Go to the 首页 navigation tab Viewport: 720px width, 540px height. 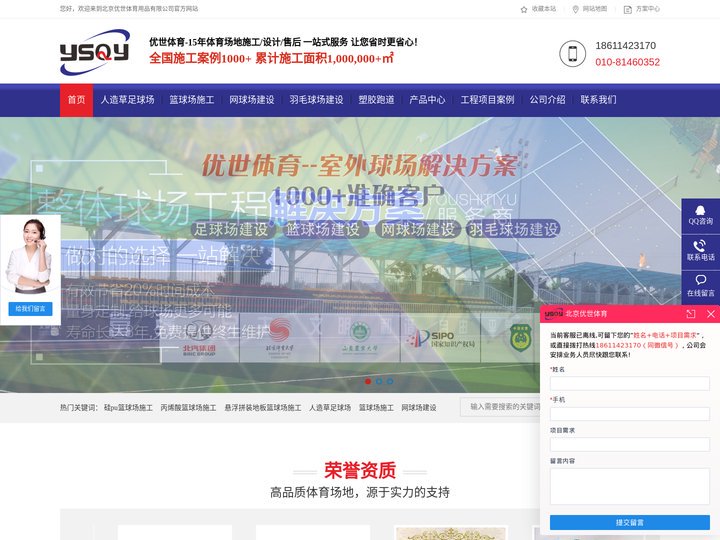[x=77, y=100]
